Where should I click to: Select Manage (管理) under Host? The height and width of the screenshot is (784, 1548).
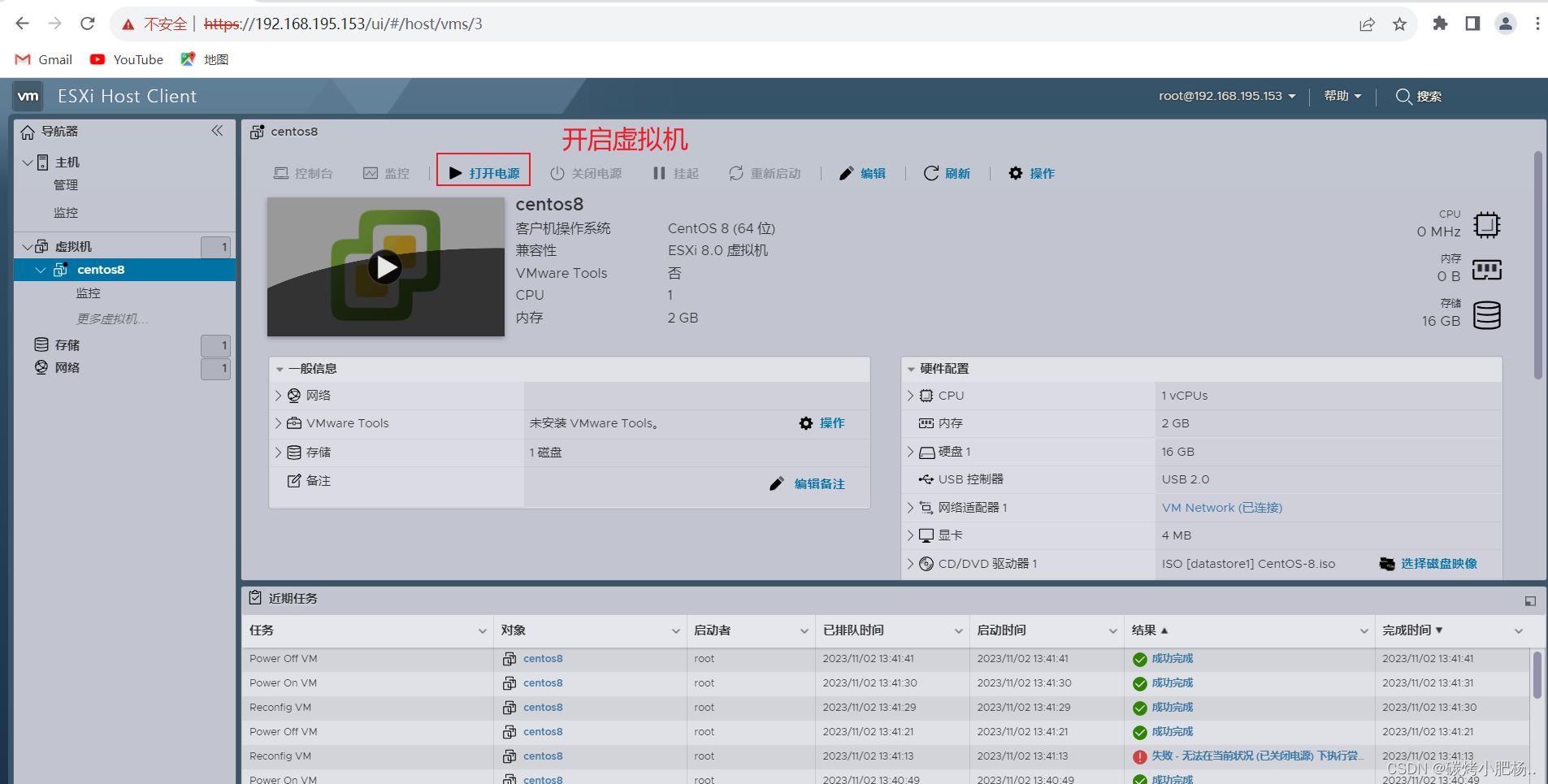coord(66,185)
